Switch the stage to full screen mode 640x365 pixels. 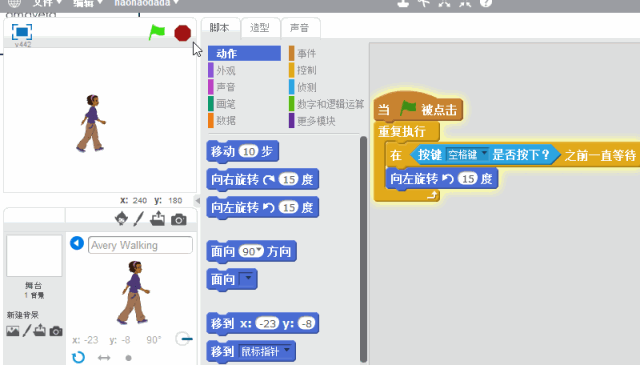(22, 32)
